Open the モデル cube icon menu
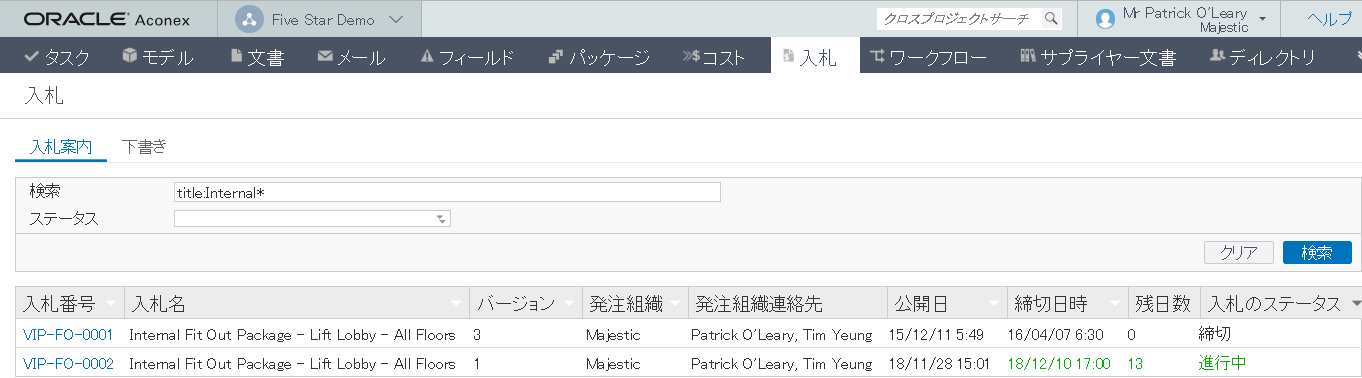Image resolution: width=1362 pixels, height=378 pixels. [x=157, y=57]
